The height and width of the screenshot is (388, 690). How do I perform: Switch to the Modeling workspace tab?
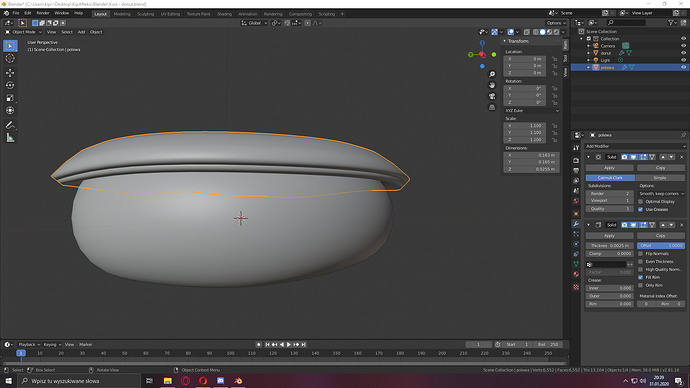pos(122,14)
